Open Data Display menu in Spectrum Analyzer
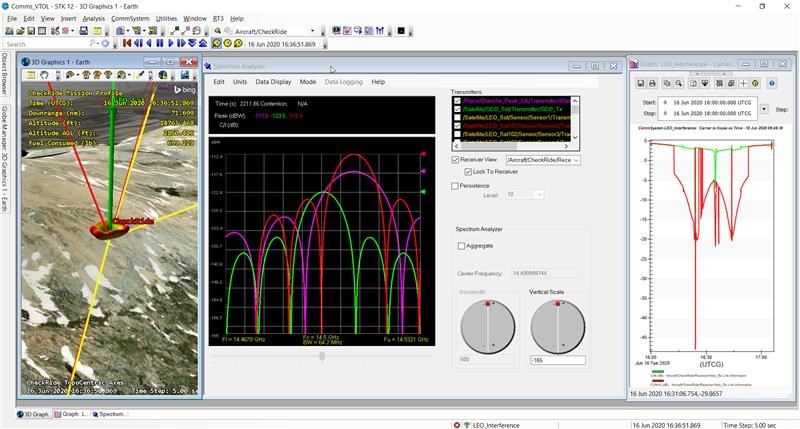Viewport: 800px width, 429px height. coord(273,82)
